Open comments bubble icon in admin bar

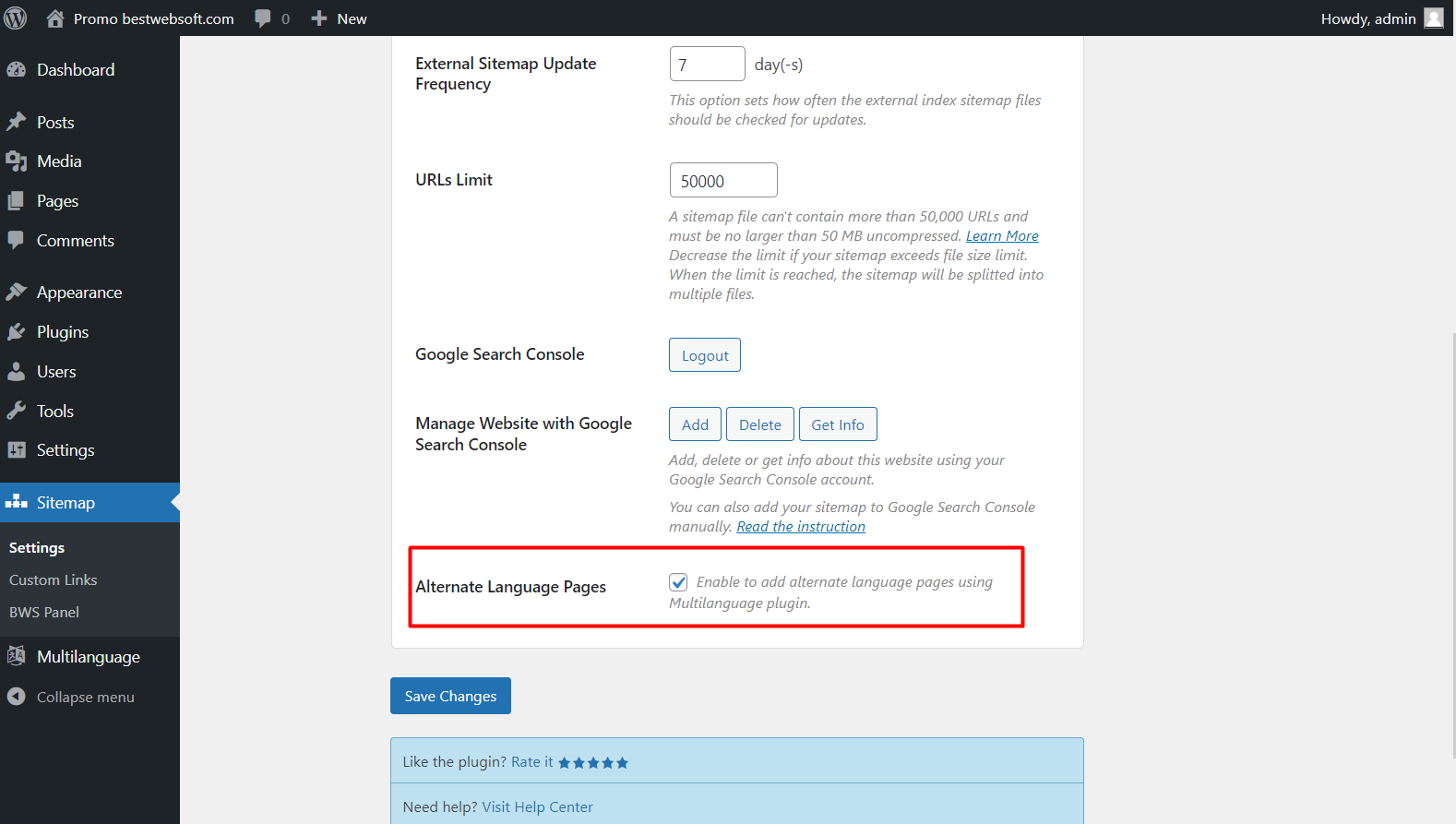pos(263,18)
